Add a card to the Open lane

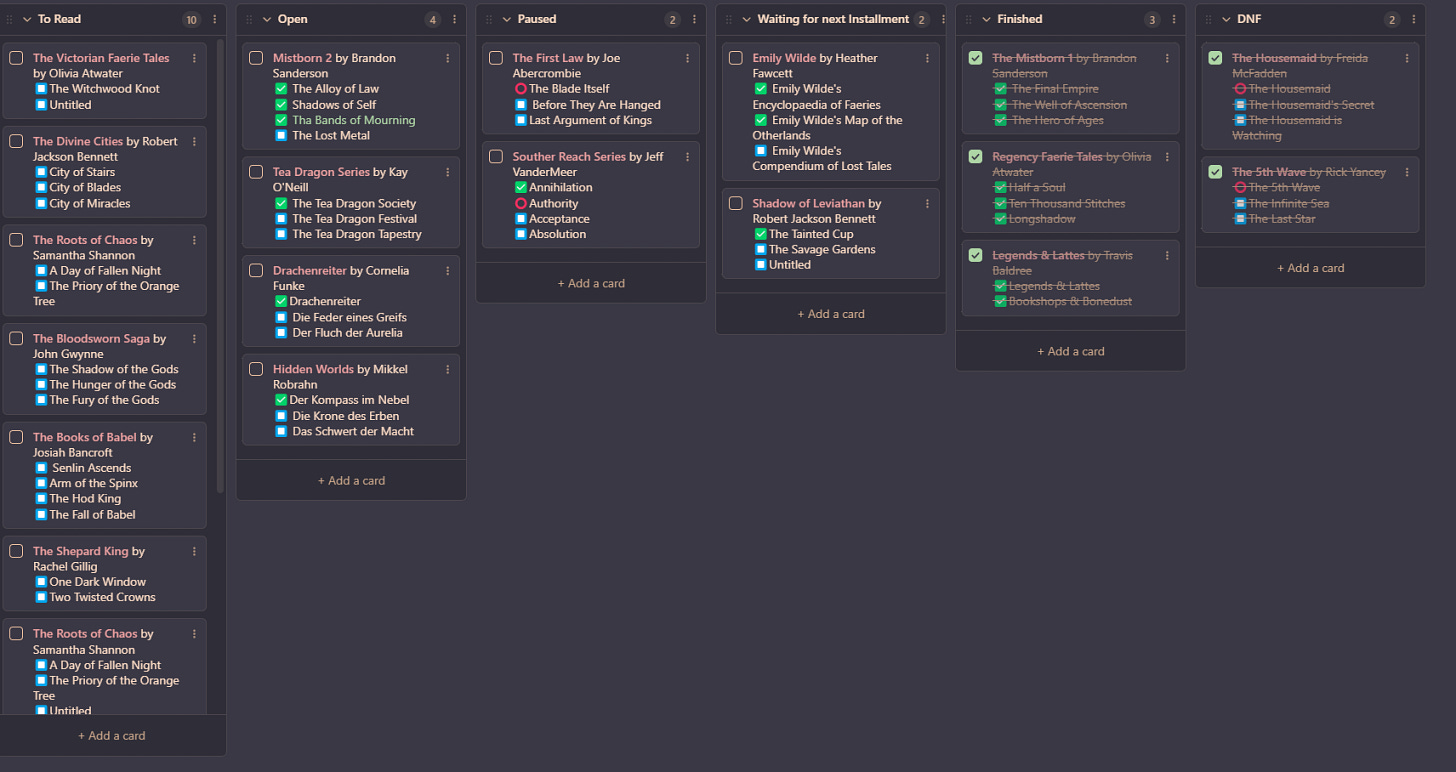pyautogui.click(x=351, y=481)
